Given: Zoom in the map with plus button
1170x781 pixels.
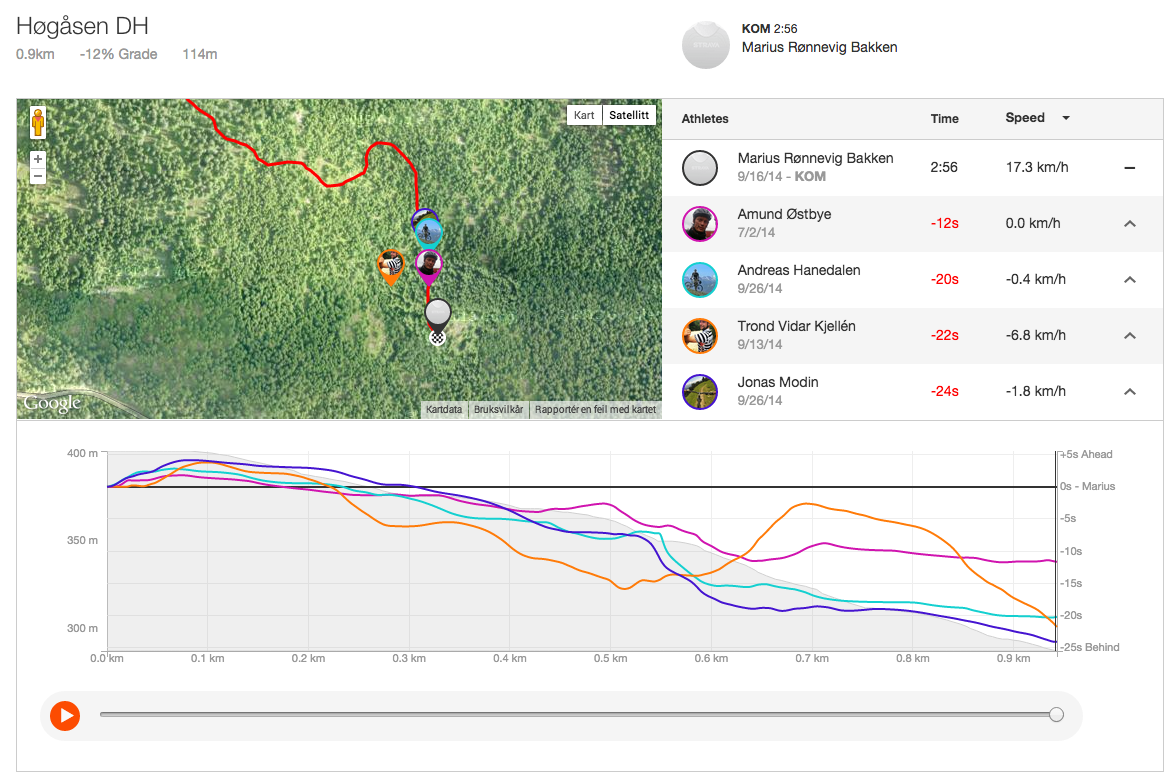Looking at the screenshot, I should click(38, 159).
